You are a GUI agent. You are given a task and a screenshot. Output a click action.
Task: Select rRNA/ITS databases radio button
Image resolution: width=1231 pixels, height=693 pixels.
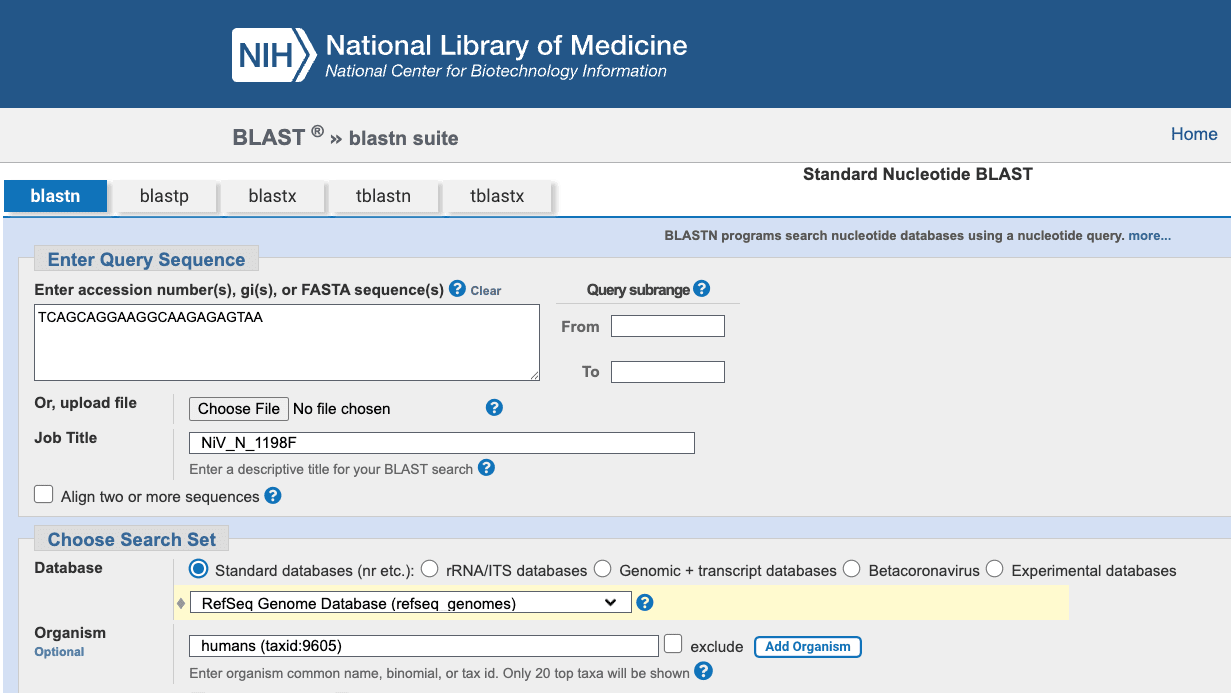(x=429, y=569)
